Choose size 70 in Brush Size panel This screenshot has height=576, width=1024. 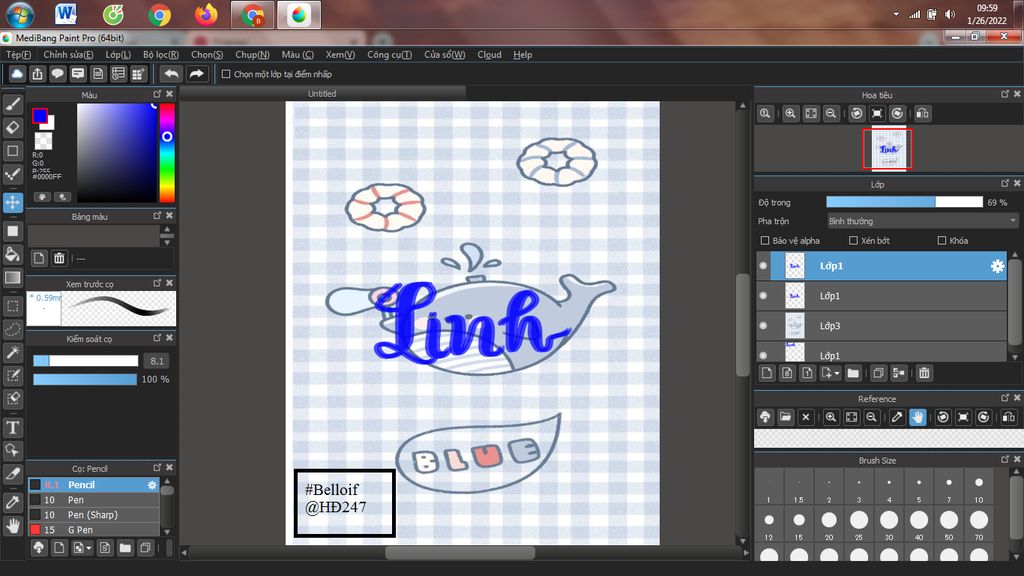coord(978,524)
